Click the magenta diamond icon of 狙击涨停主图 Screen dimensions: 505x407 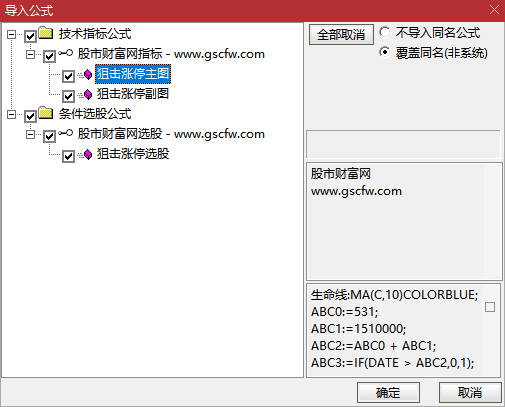click(x=88, y=74)
